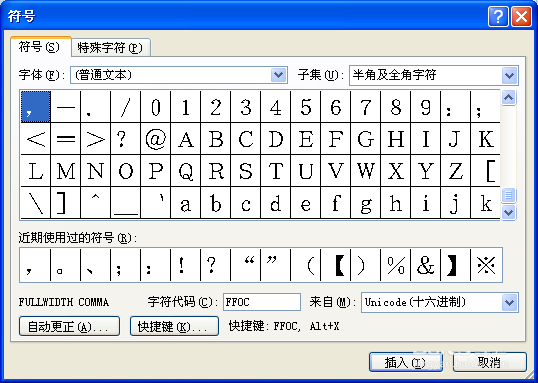
Task: Select the uppercase A symbol cell
Action: tap(186, 139)
